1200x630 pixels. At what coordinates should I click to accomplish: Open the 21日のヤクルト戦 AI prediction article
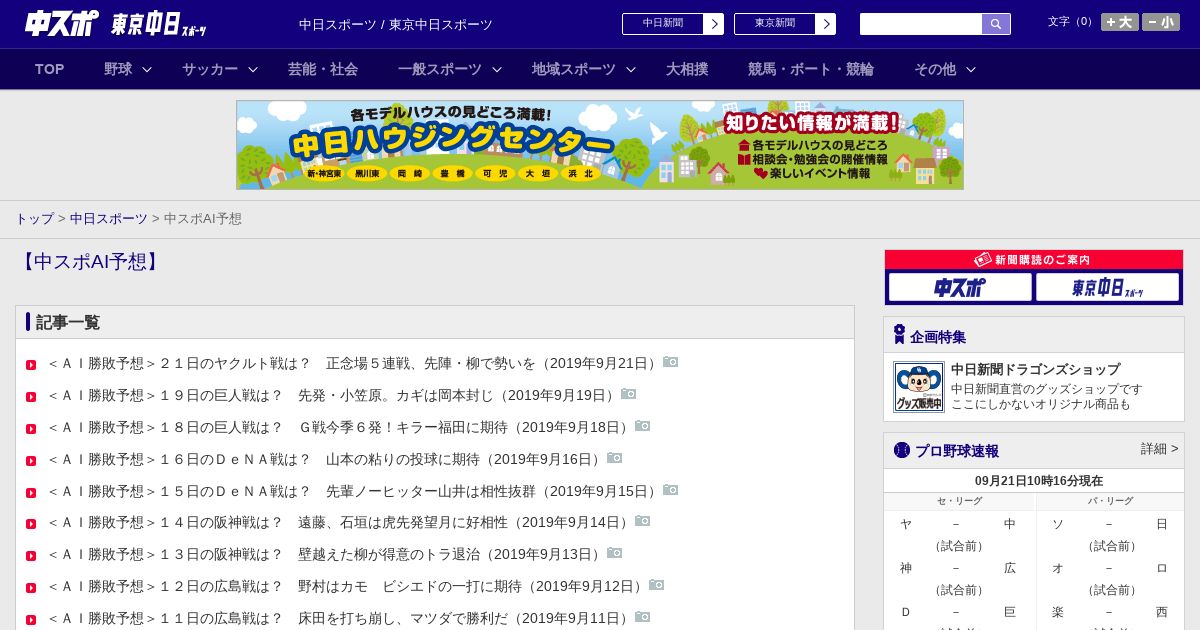[353, 363]
